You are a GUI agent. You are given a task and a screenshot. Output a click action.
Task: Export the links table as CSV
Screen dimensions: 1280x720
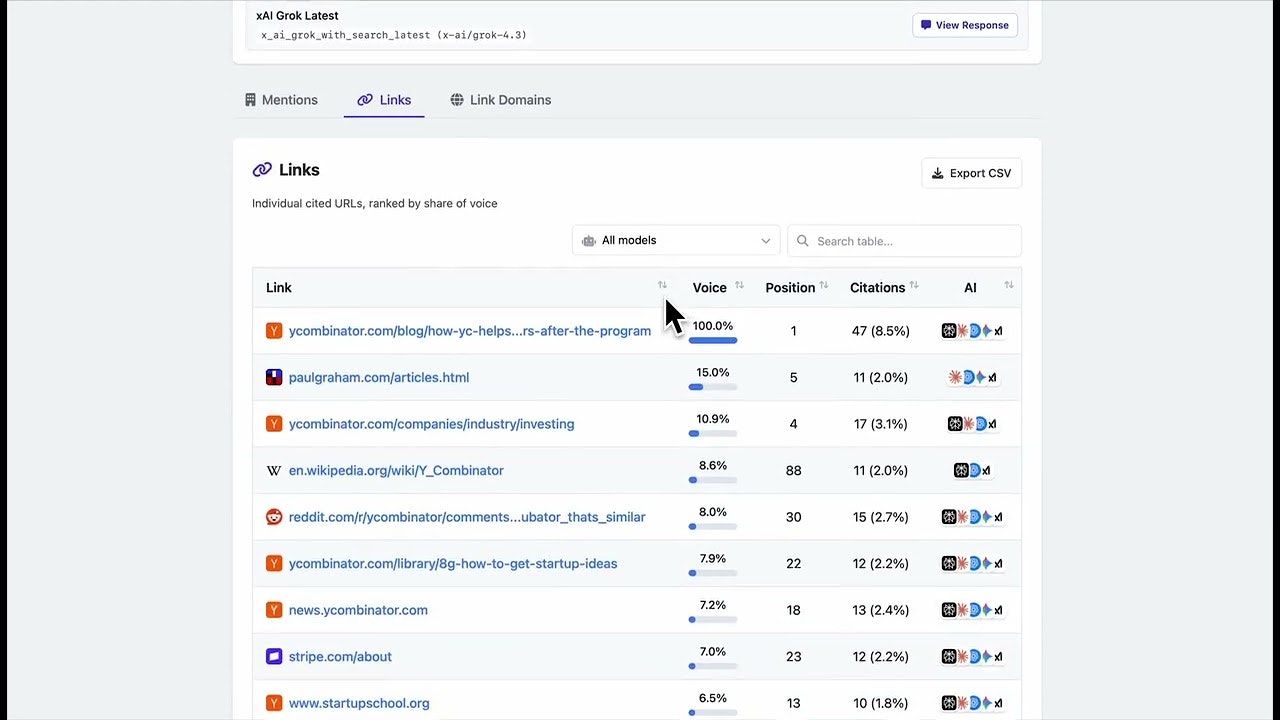click(971, 173)
